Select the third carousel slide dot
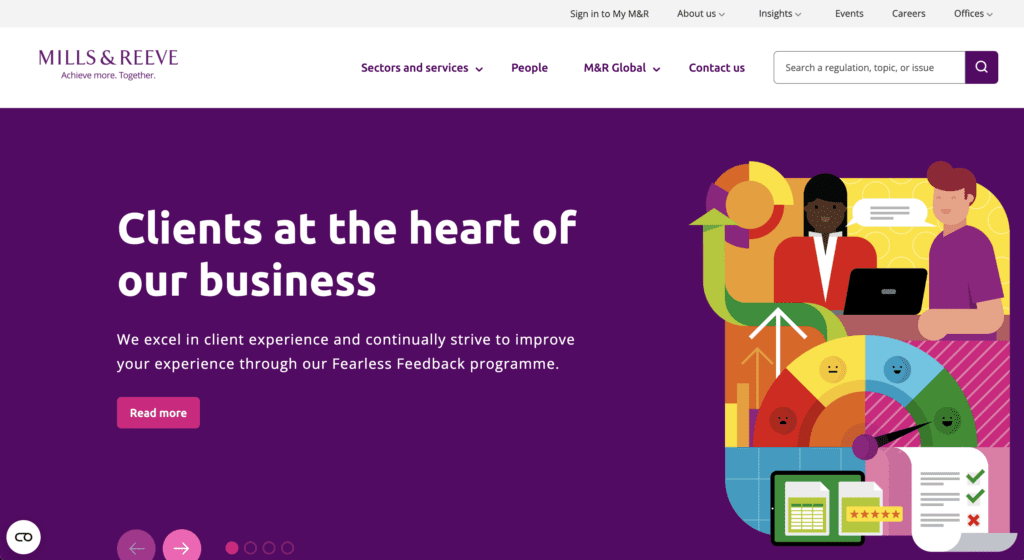Screen dimensions: 1024x560 coord(269,548)
